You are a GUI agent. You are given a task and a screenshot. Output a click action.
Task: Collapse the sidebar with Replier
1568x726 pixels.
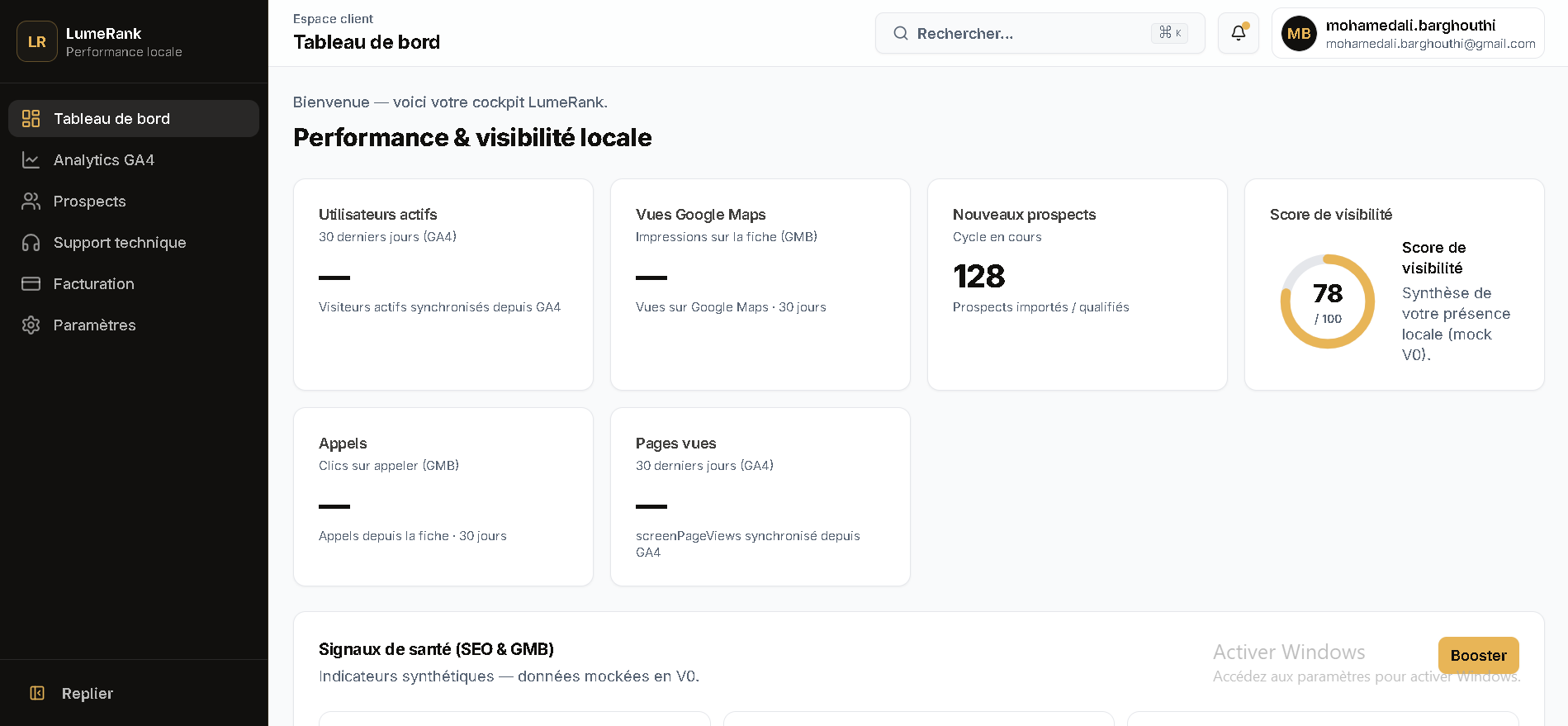pyautogui.click(x=134, y=693)
